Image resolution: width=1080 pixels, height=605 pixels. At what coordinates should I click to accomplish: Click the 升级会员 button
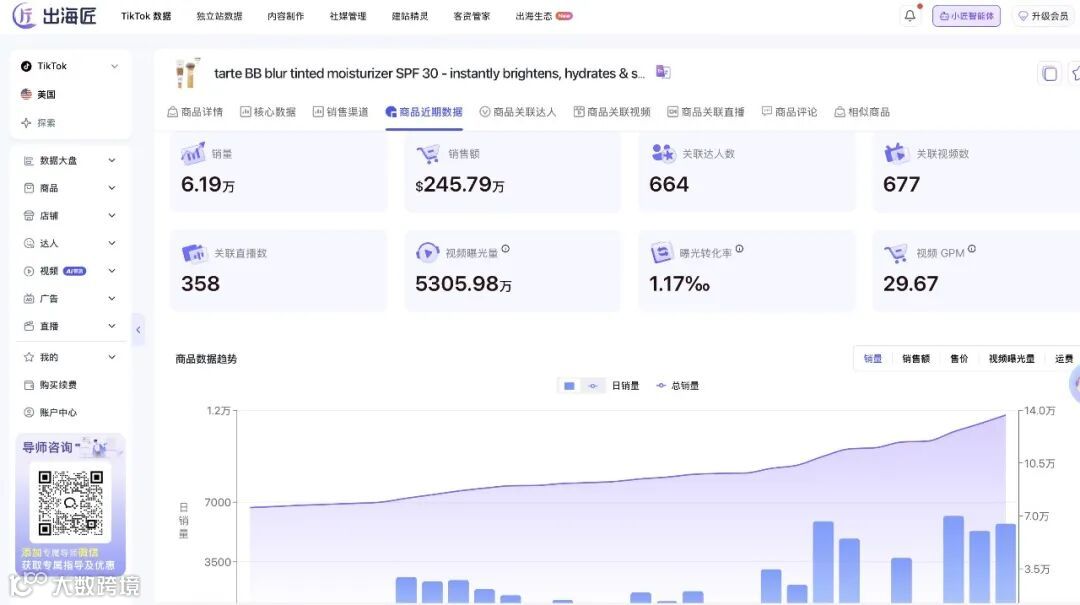click(x=1043, y=16)
